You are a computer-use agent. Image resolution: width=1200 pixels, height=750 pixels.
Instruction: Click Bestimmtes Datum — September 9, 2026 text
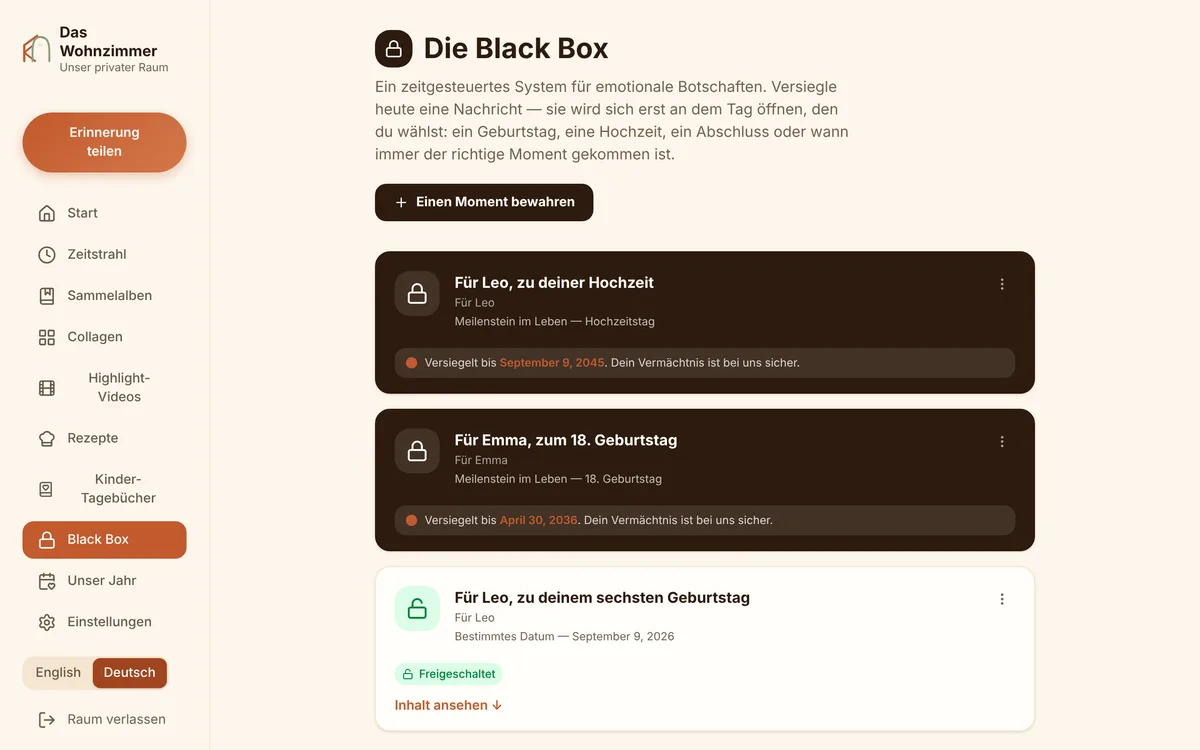point(564,636)
